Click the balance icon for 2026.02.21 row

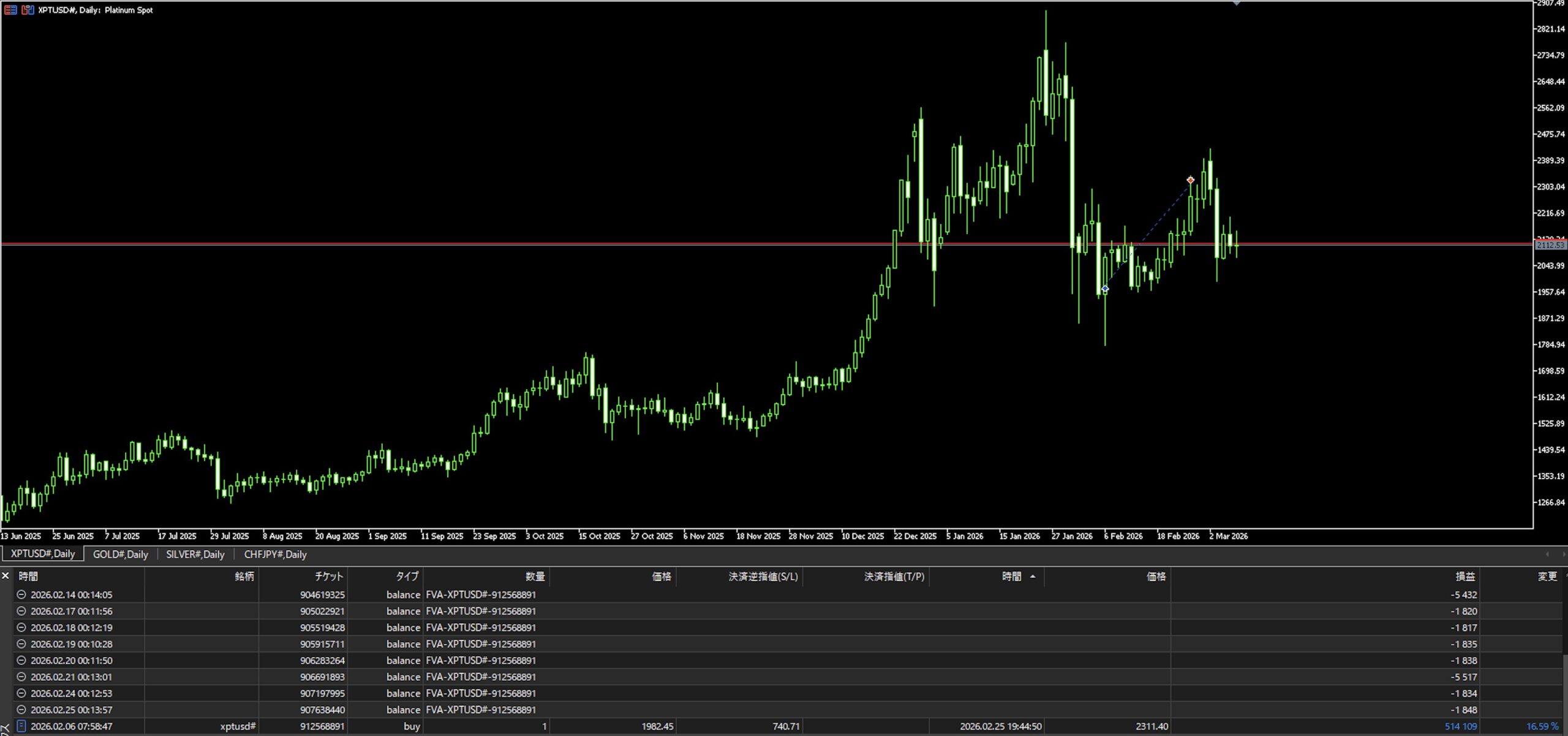point(21,677)
